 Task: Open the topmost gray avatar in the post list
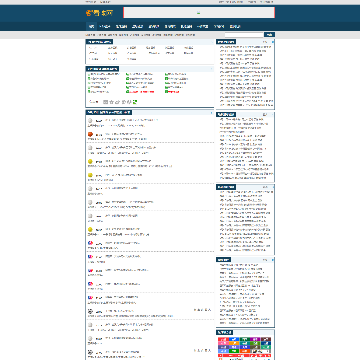point(90,121)
